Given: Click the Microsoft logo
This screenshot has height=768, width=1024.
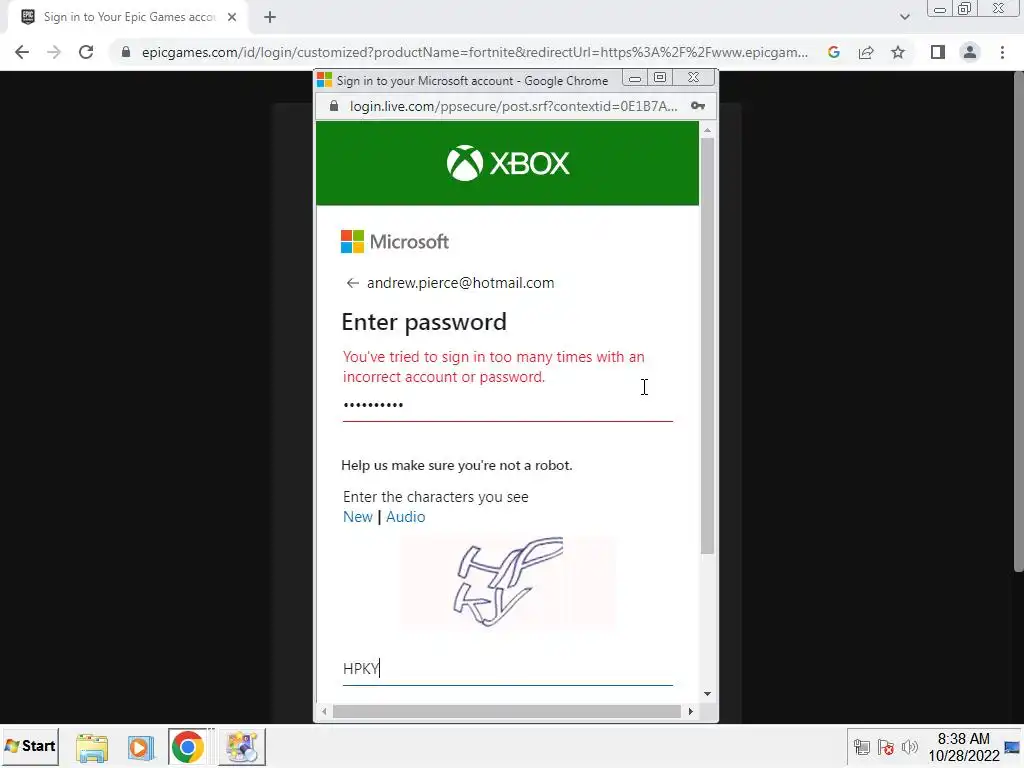Looking at the screenshot, I should (x=394, y=242).
